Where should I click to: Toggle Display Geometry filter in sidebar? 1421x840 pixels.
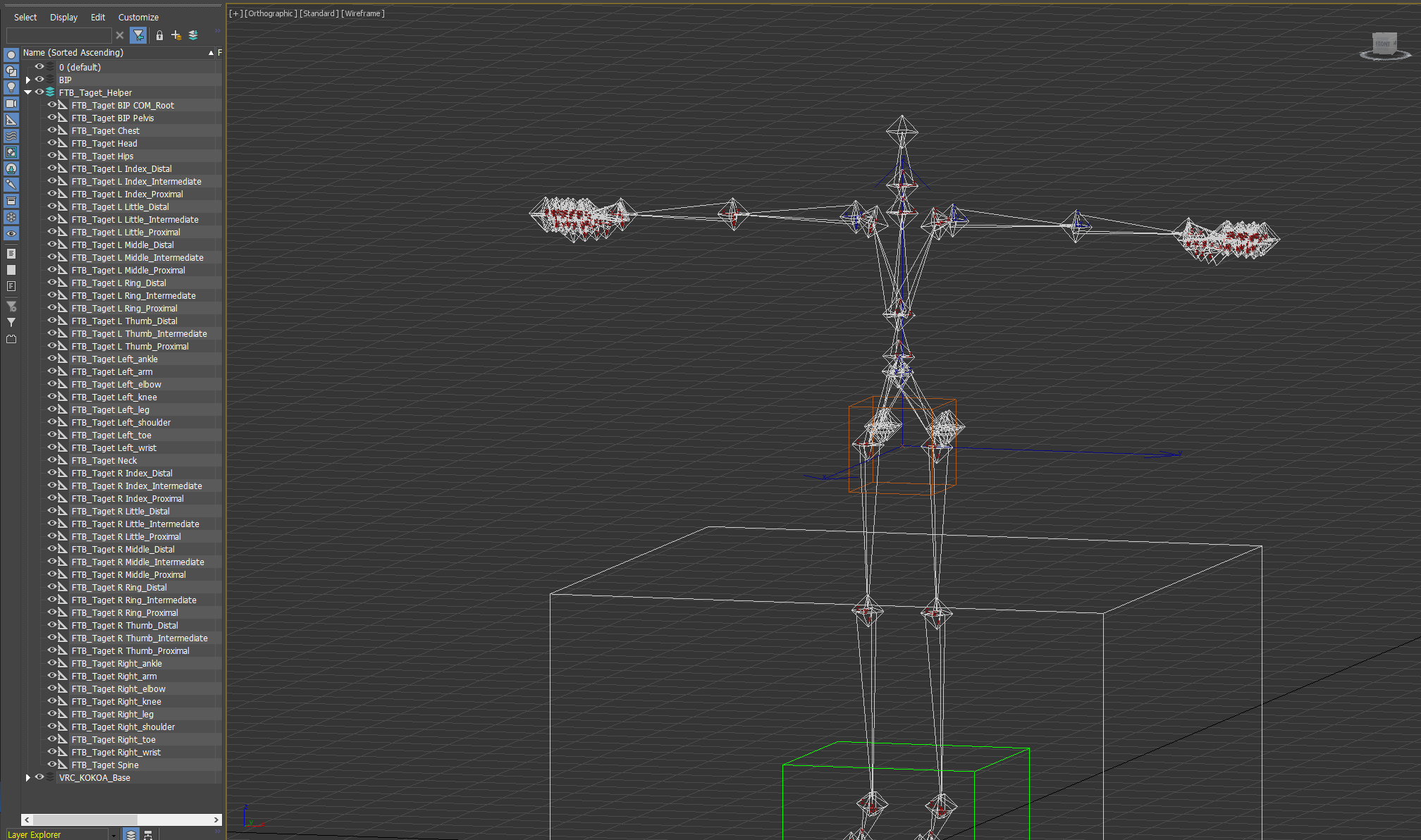(x=11, y=55)
